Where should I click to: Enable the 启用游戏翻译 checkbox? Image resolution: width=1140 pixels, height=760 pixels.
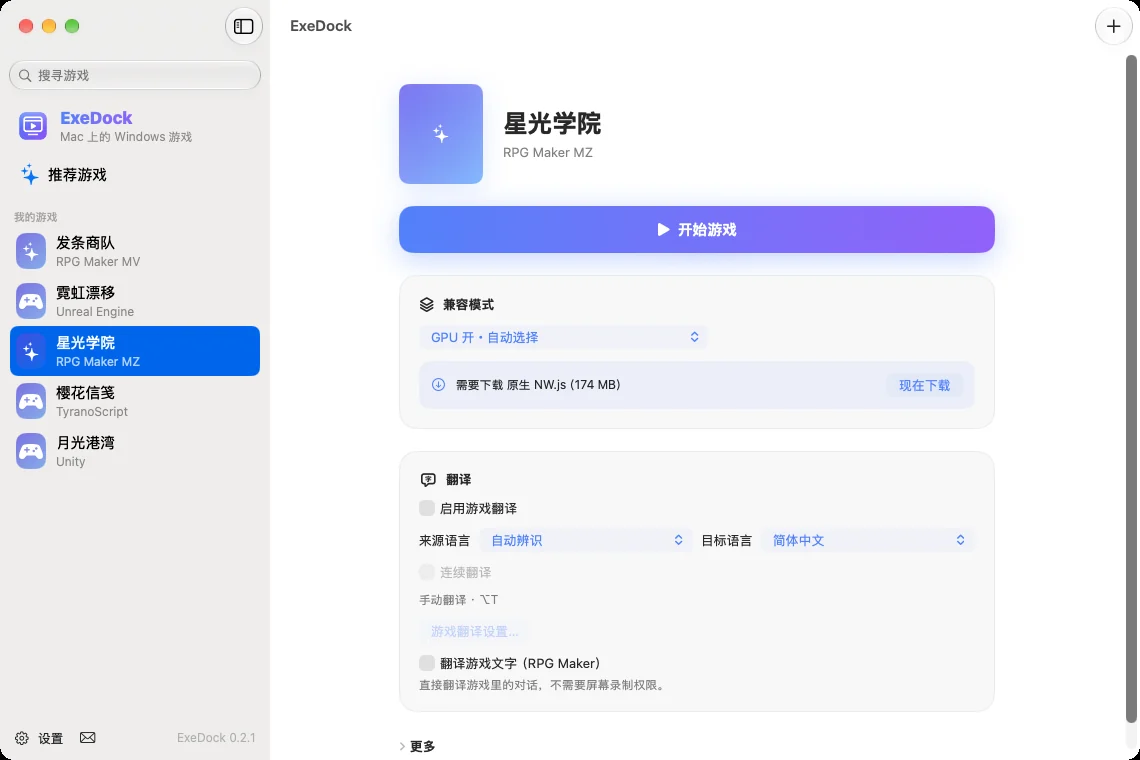(x=427, y=508)
